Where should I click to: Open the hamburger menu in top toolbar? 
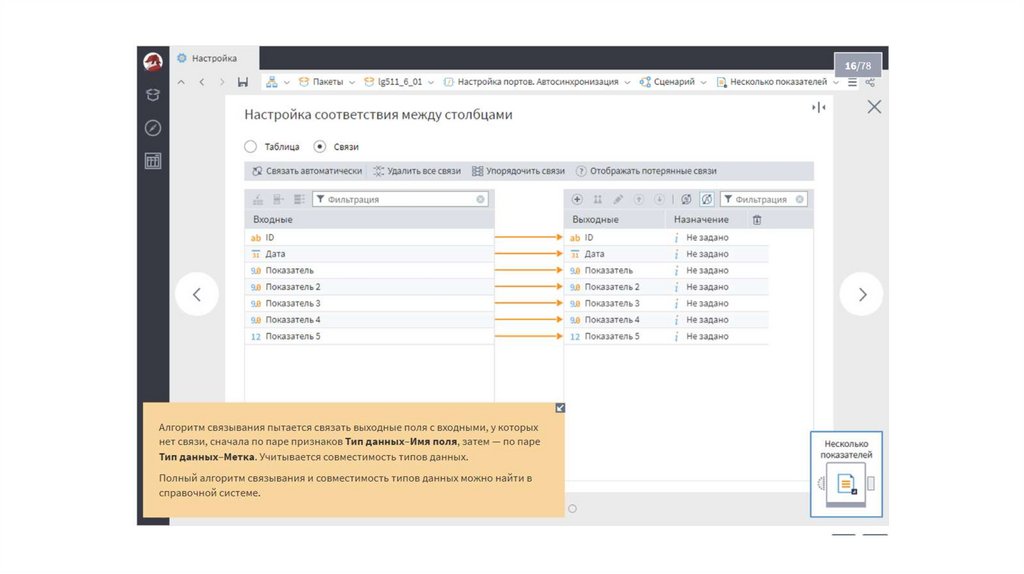coord(852,82)
